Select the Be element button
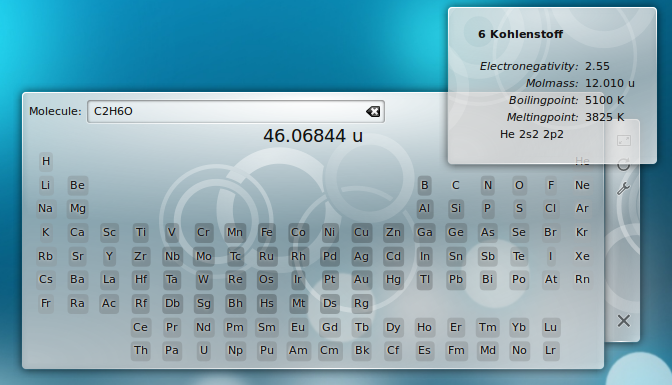 pyautogui.click(x=77, y=185)
